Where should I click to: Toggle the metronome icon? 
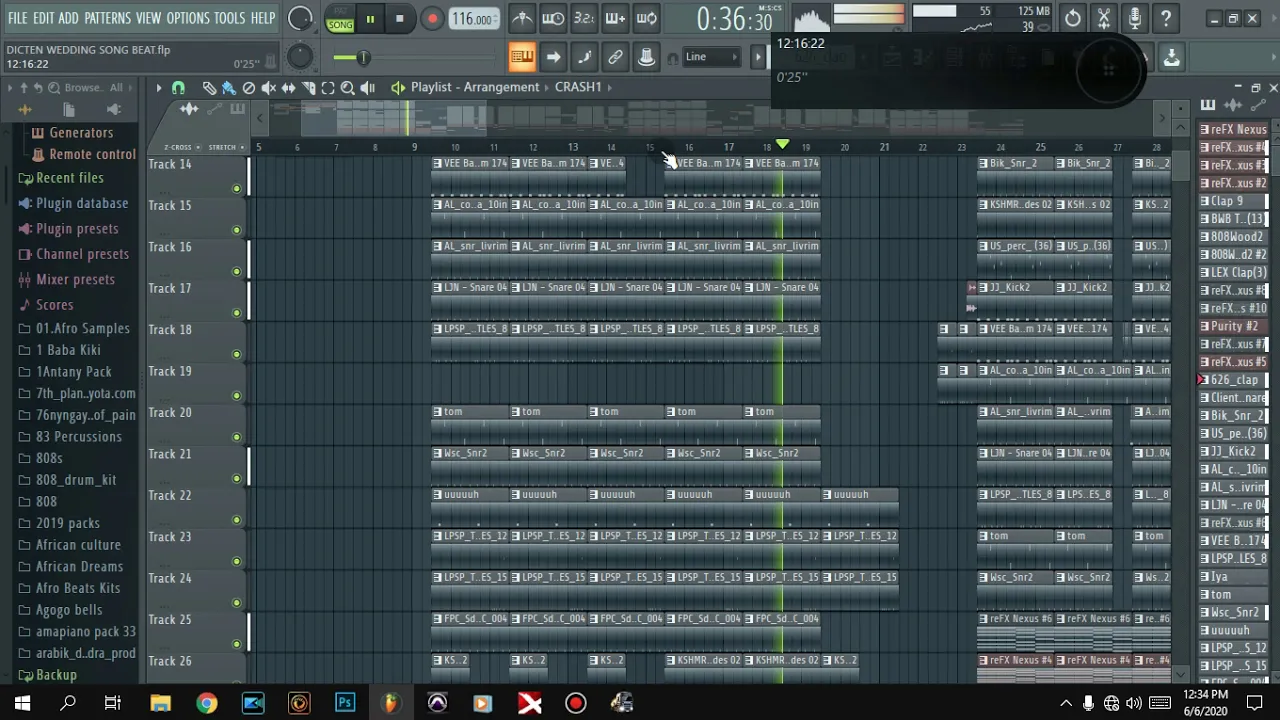522,18
